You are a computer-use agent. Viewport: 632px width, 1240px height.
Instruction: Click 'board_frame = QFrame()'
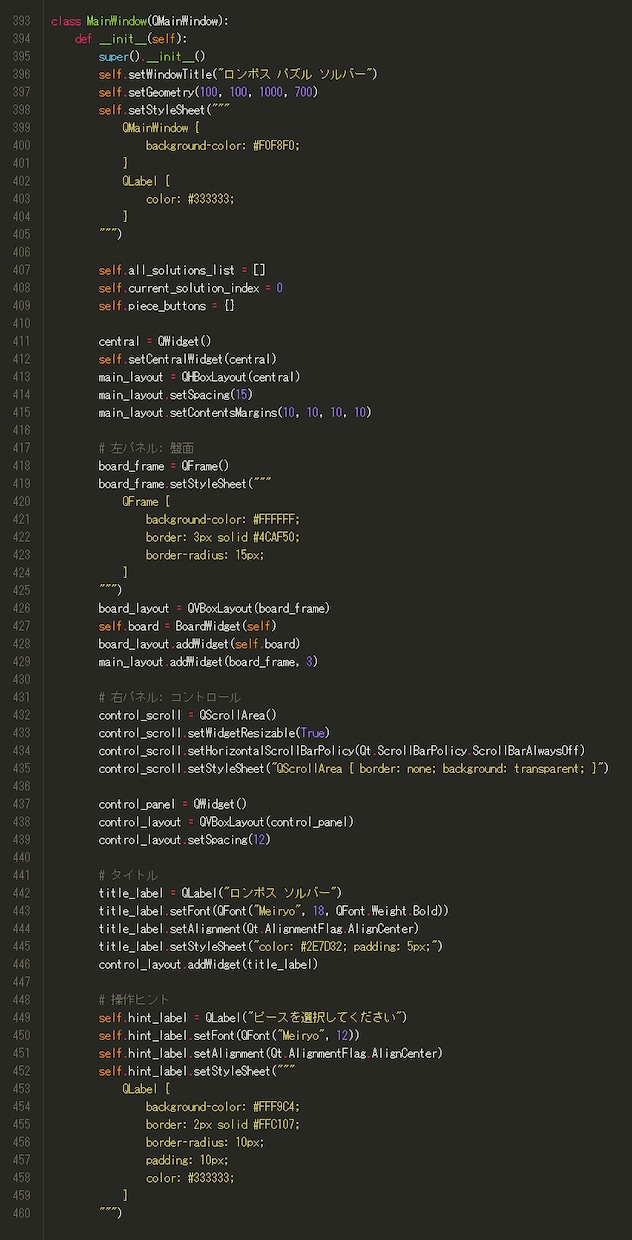164,466
